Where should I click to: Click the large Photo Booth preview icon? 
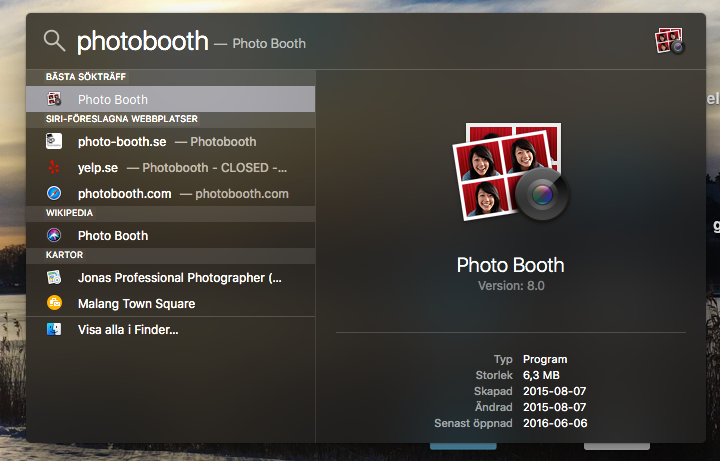click(x=511, y=172)
